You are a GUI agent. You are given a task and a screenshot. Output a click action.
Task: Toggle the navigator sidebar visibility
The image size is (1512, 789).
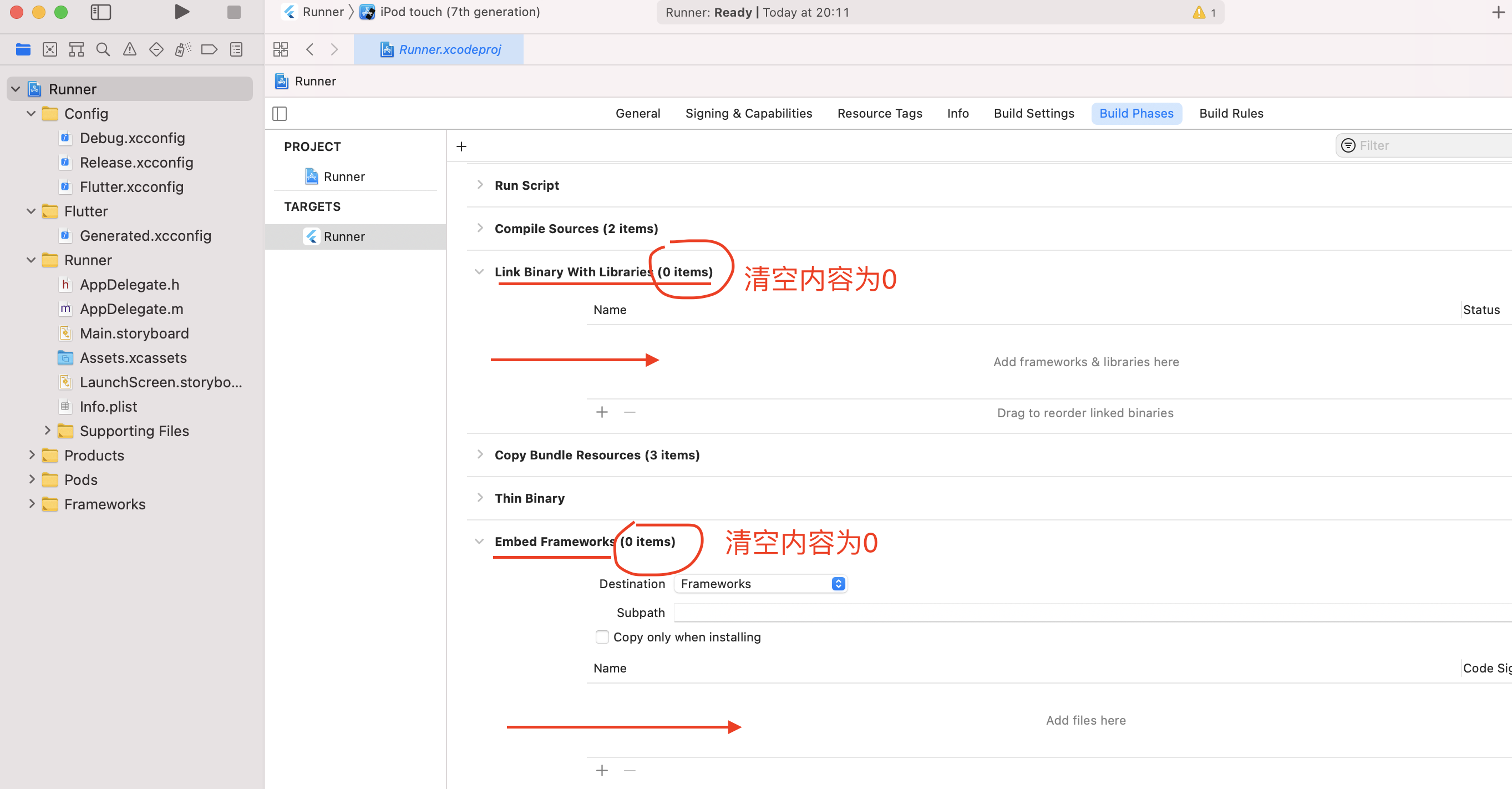pyautogui.click(x=101, y=12)
